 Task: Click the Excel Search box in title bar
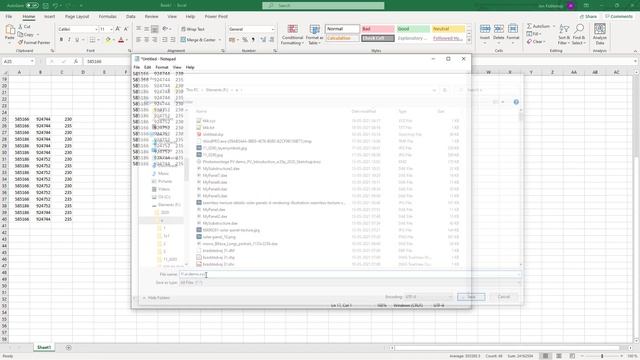(x=323, y=6)
